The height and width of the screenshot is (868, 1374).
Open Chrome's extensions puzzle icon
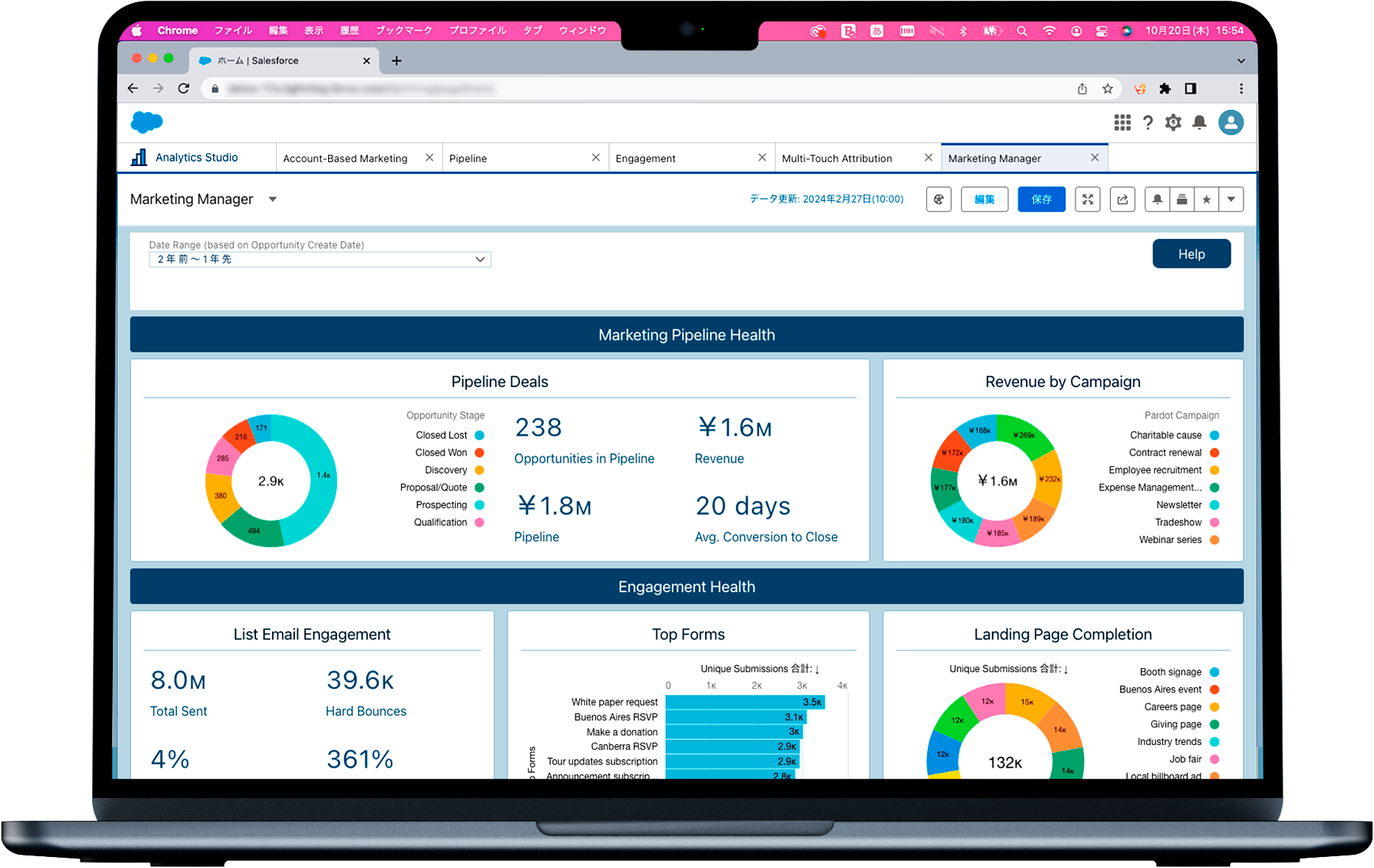[1165, 88]
